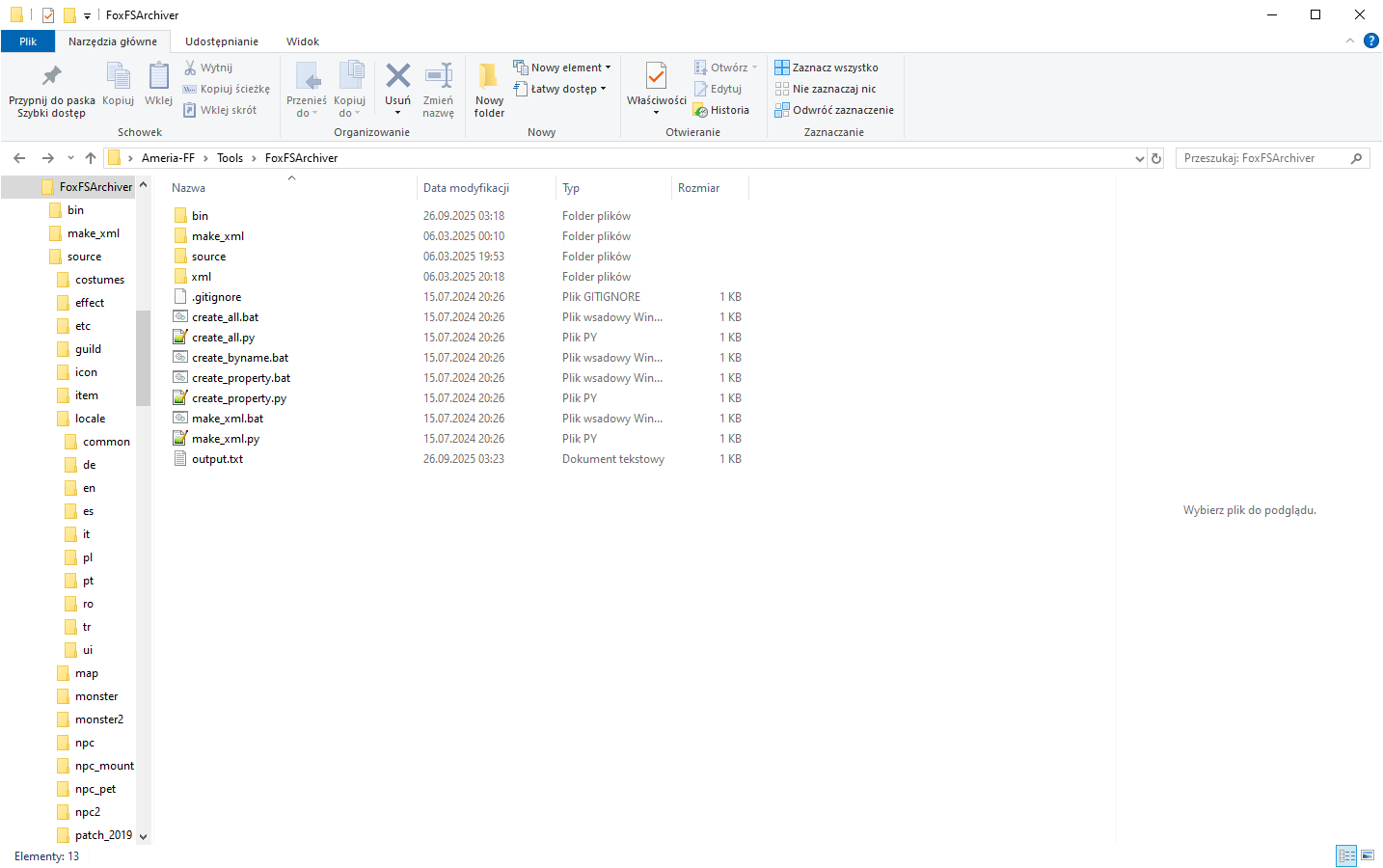Go up one folder level arrow
Screen dimensions: 1383x868
click(x=91, y=158)
